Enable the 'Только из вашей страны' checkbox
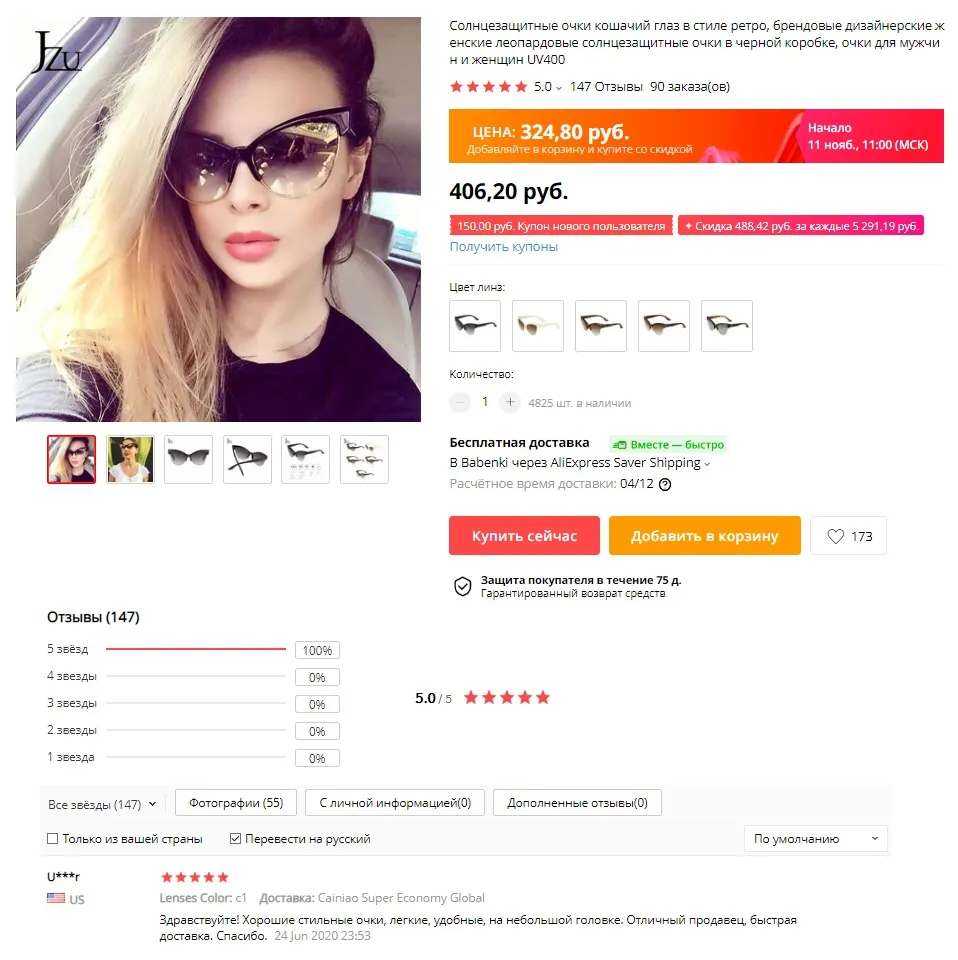The width and height of the screenshot is (958, 960). [x=53, y=839]
